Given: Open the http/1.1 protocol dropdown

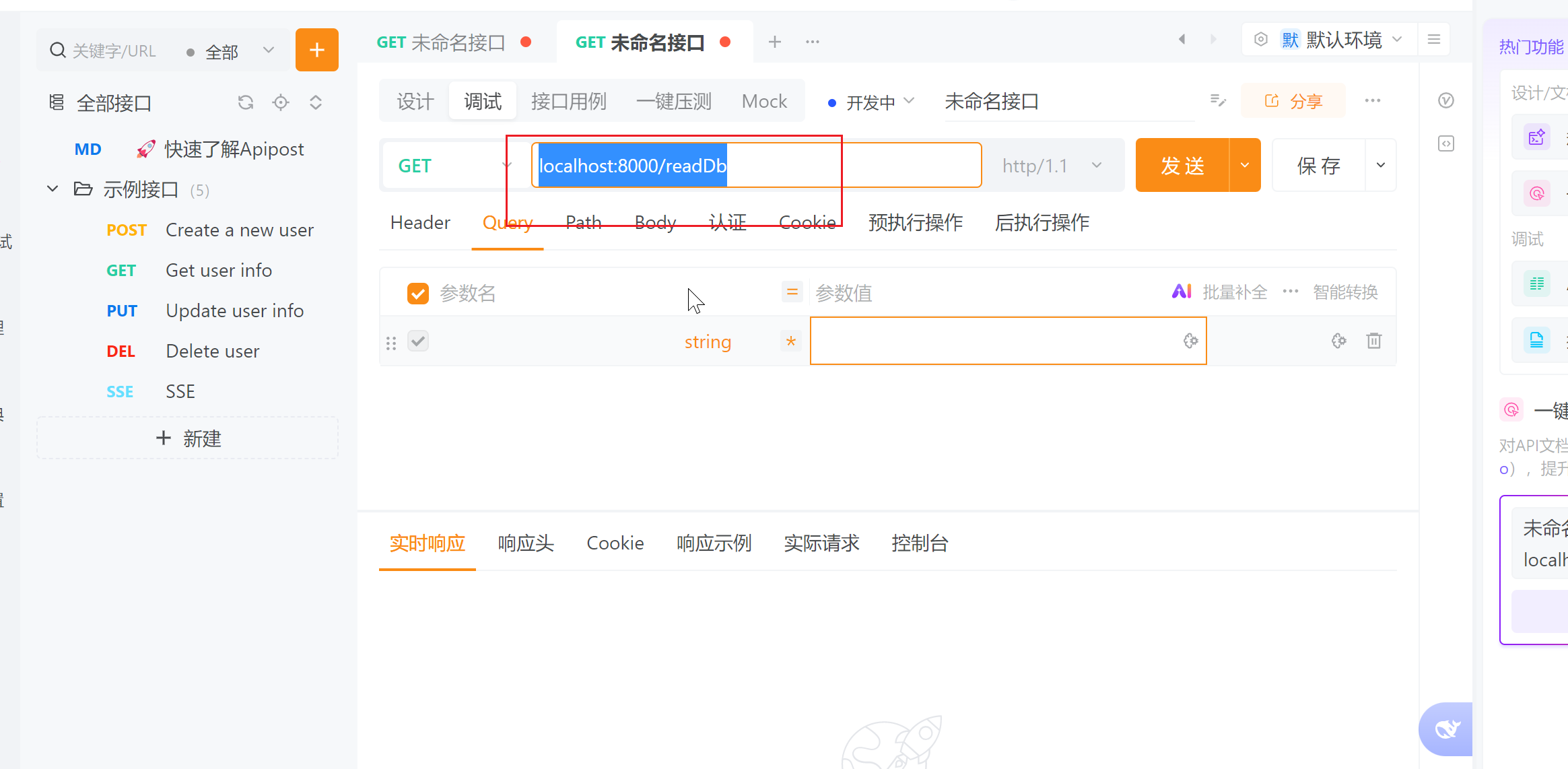Looking at the screenshot, I should pyautogui.click(x=1051, y=166).
